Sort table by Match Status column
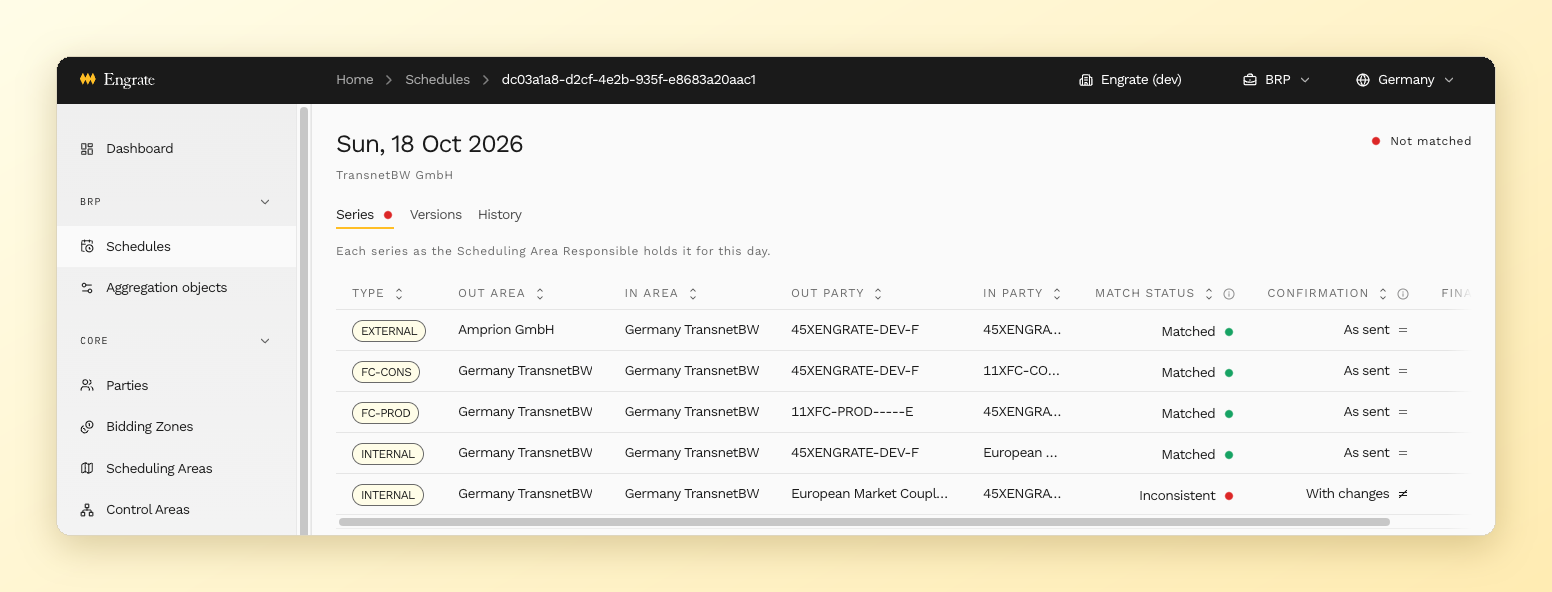The width and height of the screenshot is (1552, 592). (1209, 294)
